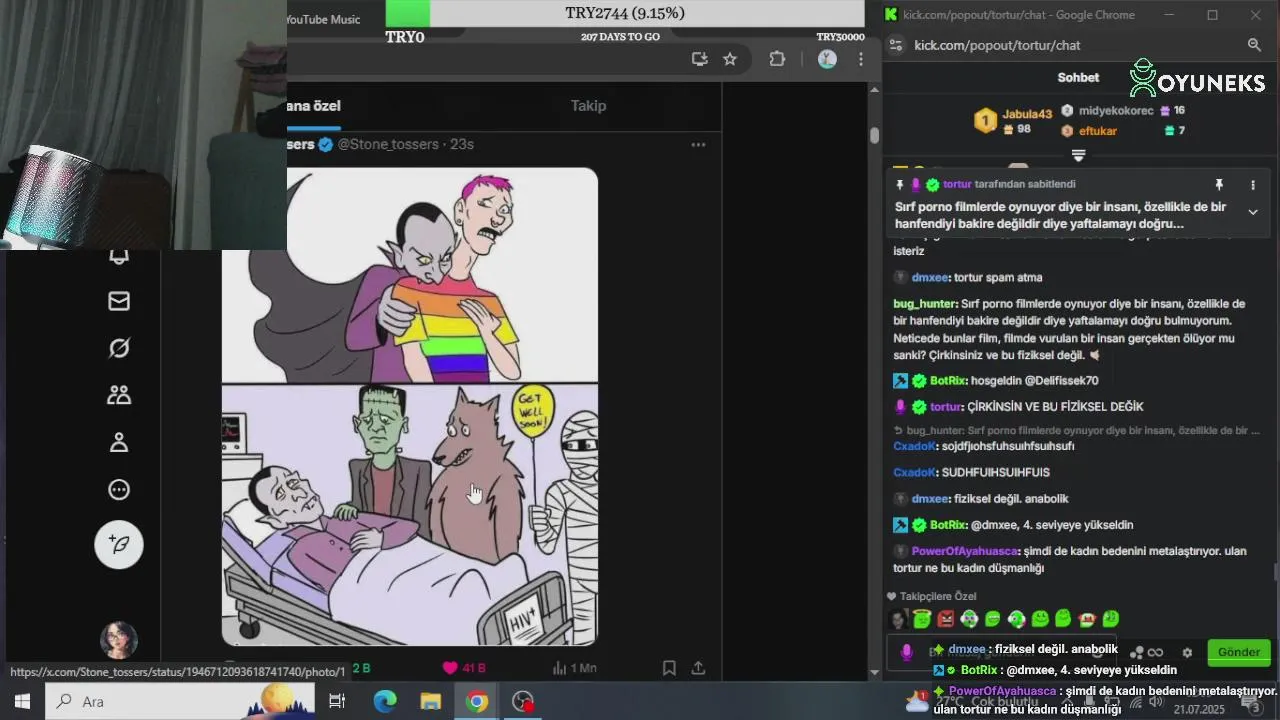Image resolution: width=1280 pixels, height=720 pixels.
Task: Share the Stone_tossers post
Action: click(698, 668)
